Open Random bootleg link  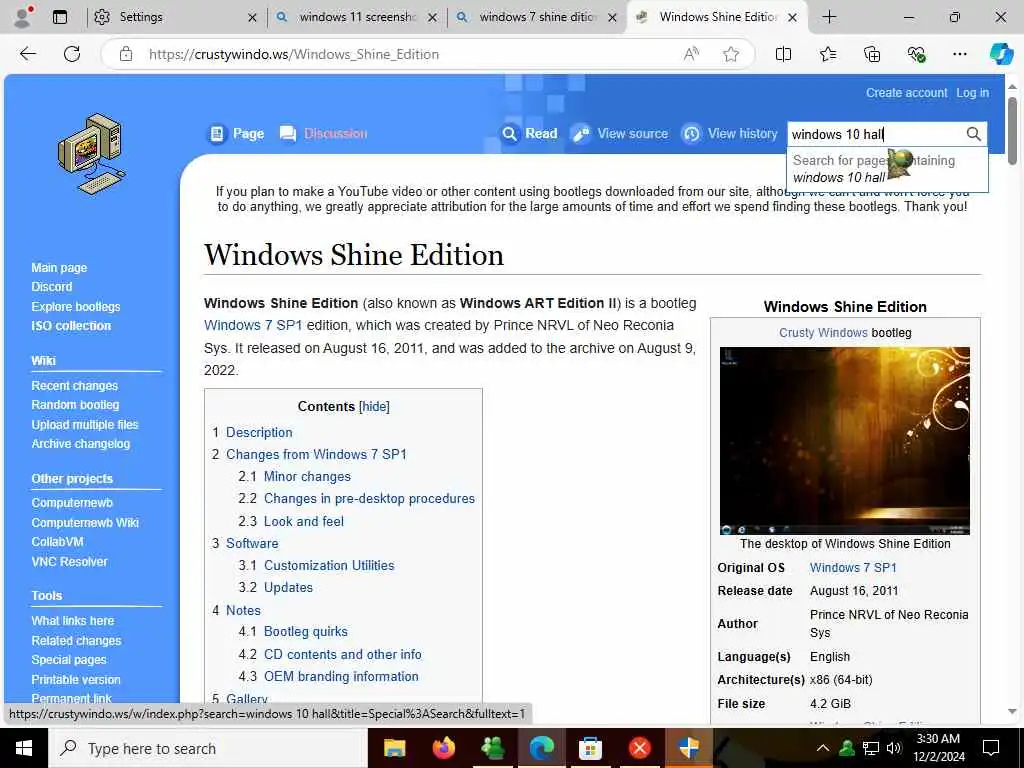click(75, 405)
